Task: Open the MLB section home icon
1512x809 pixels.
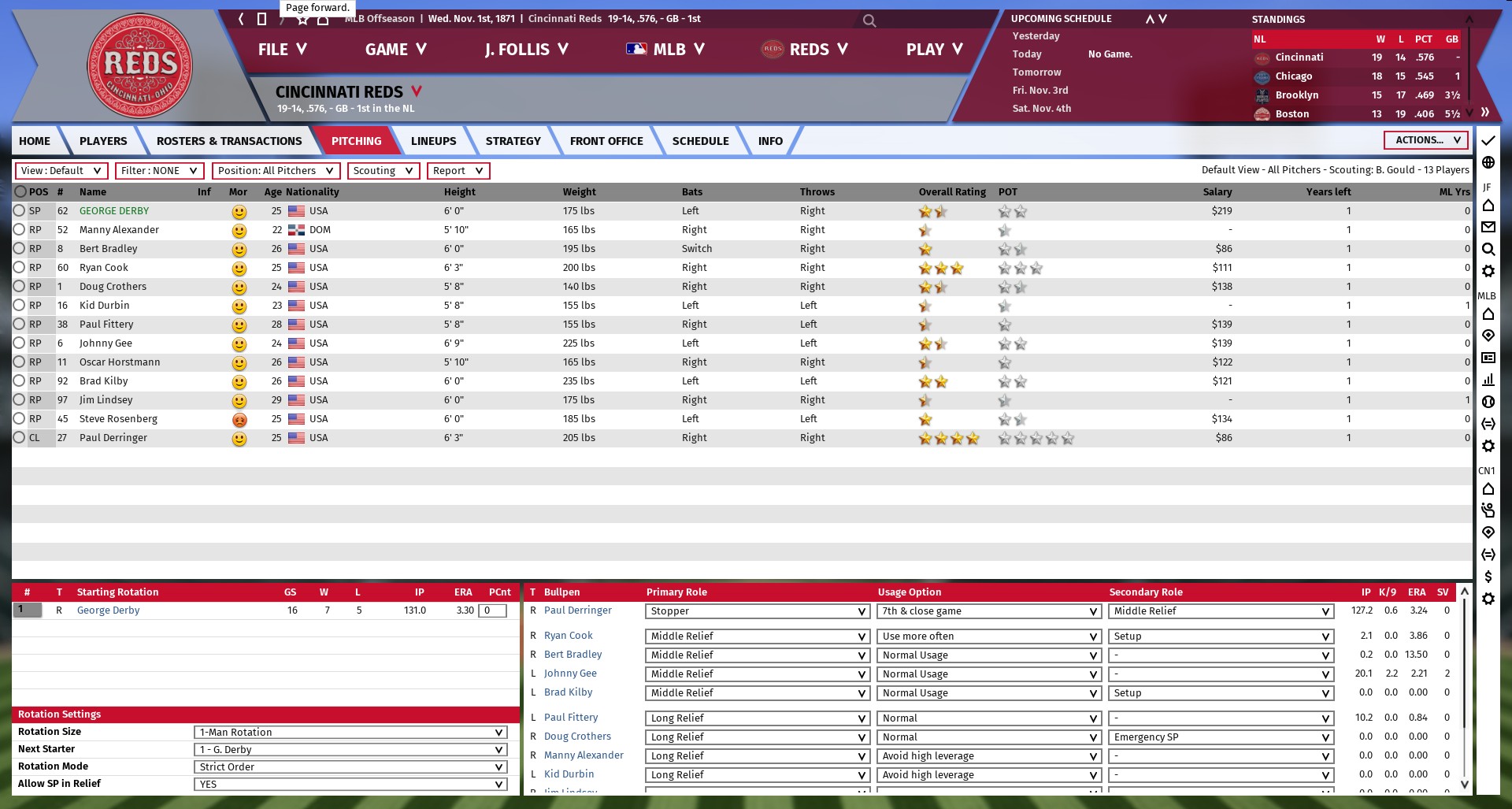Action: pos(1488,314)
